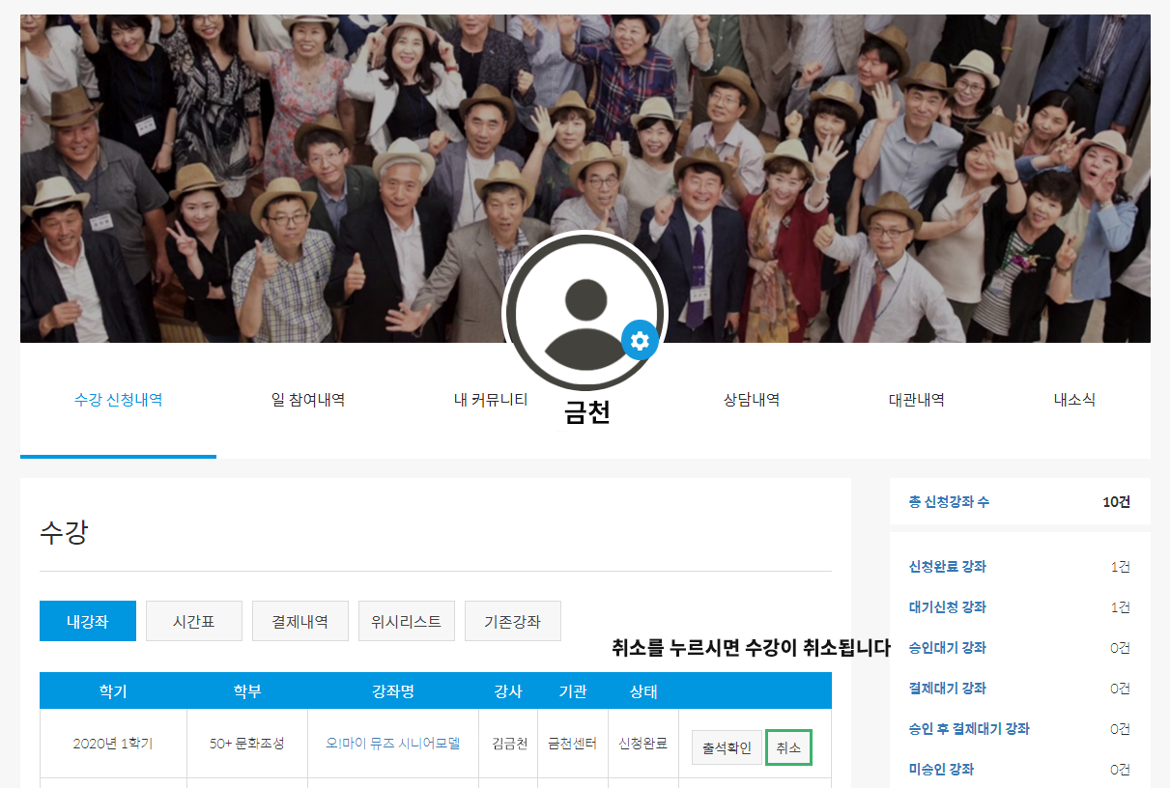The height and width of the screenshot is (788, 1170).
Task: Select the 대관내역 tab
Action: pyautogui.click(x=916, y=400)
